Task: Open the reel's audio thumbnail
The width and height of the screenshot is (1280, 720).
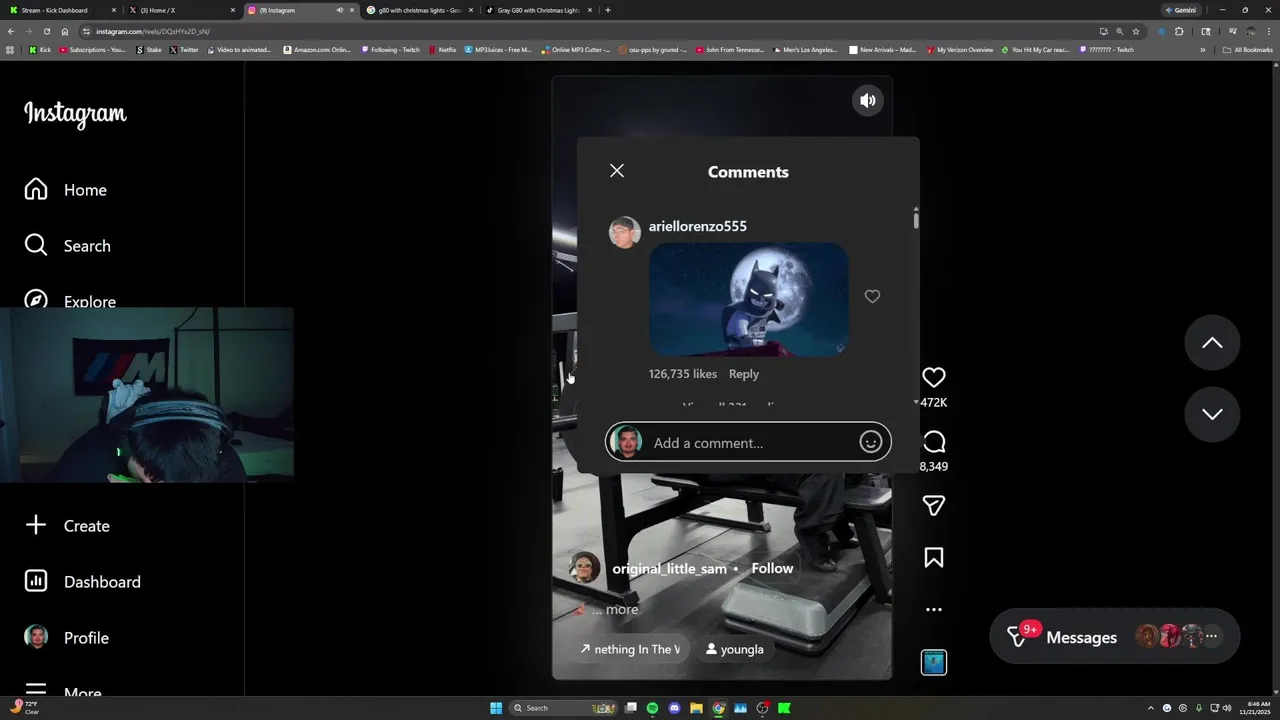Action: [x=934, y=662]
